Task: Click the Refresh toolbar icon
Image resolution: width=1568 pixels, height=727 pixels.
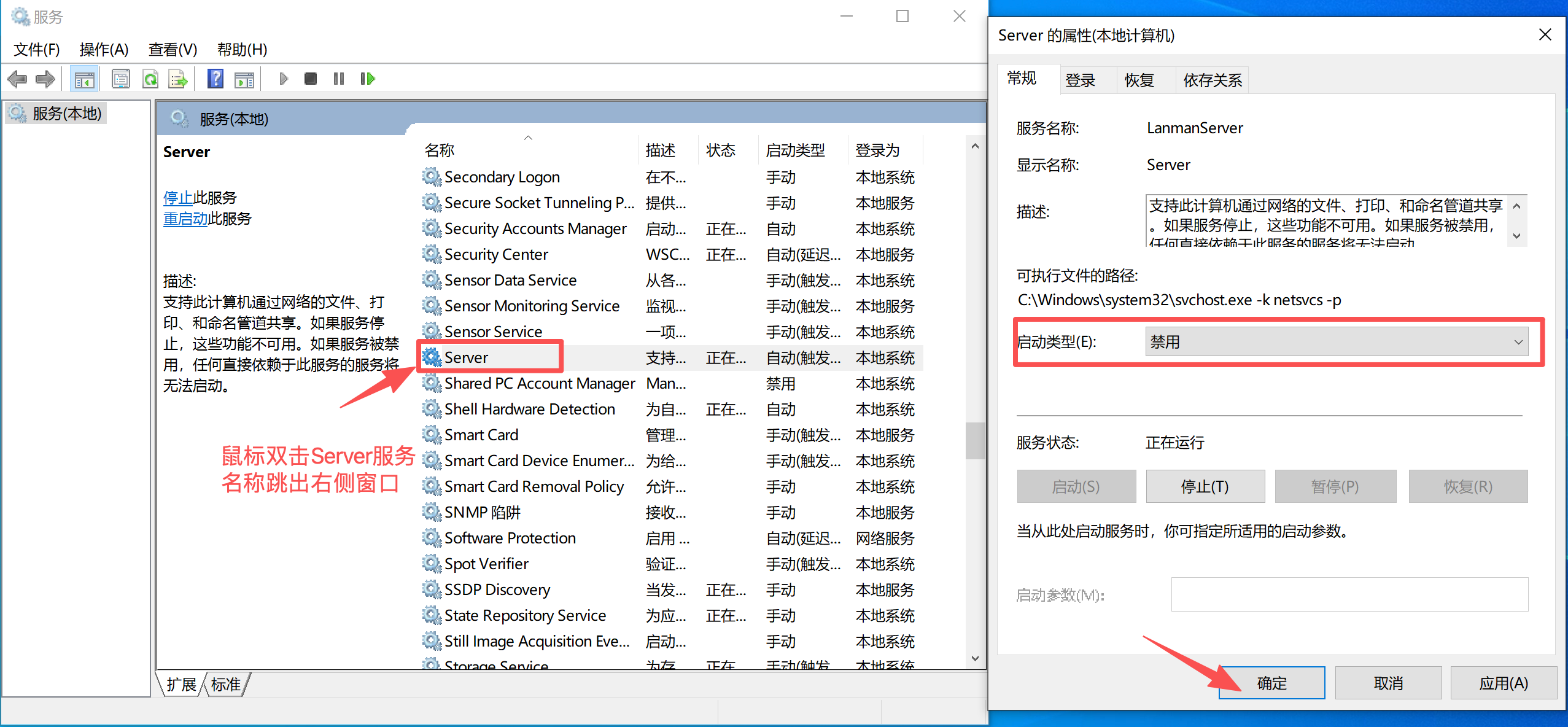Action: point(150,79)
